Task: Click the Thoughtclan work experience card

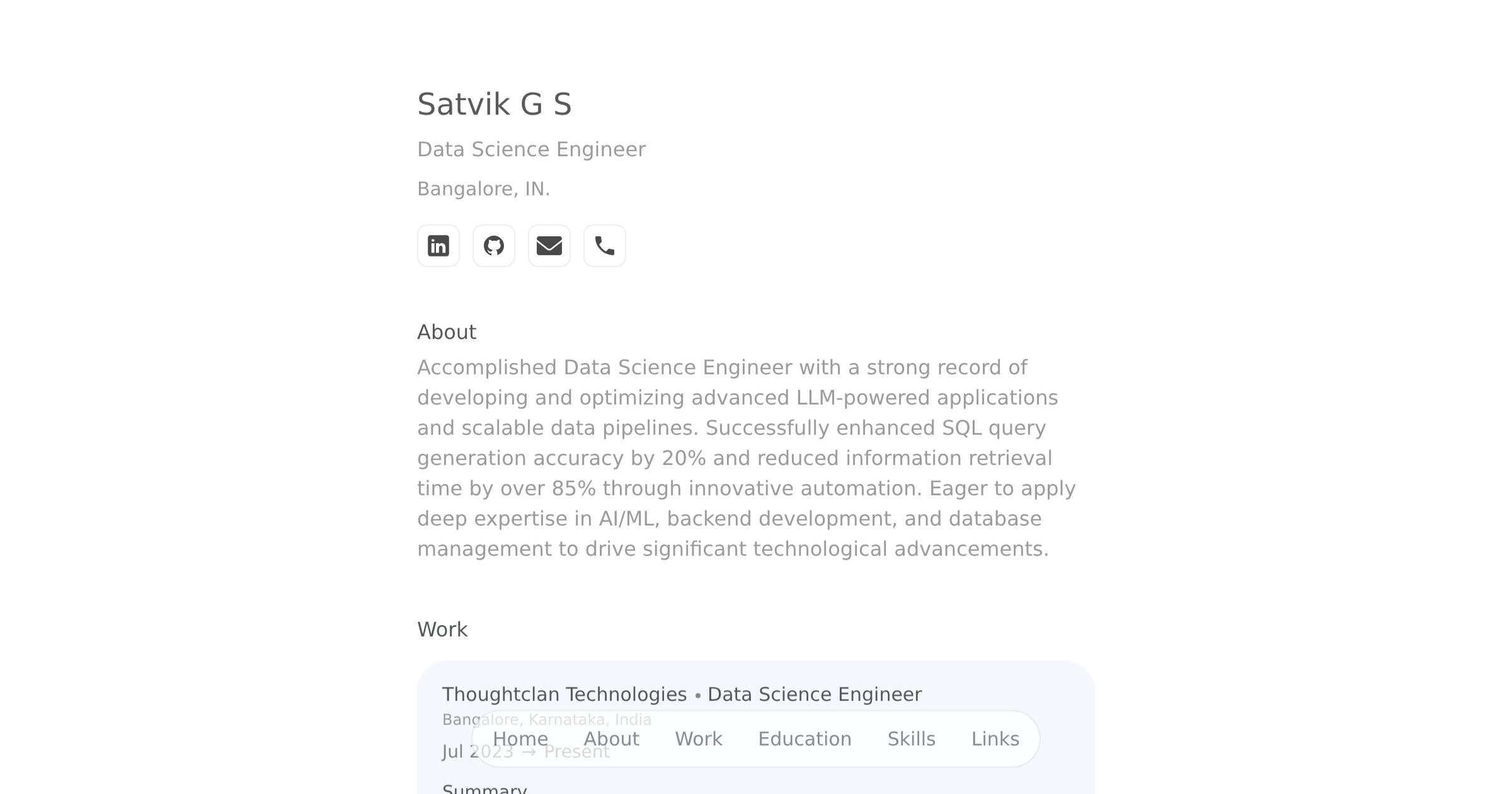Action: [756, 727]
